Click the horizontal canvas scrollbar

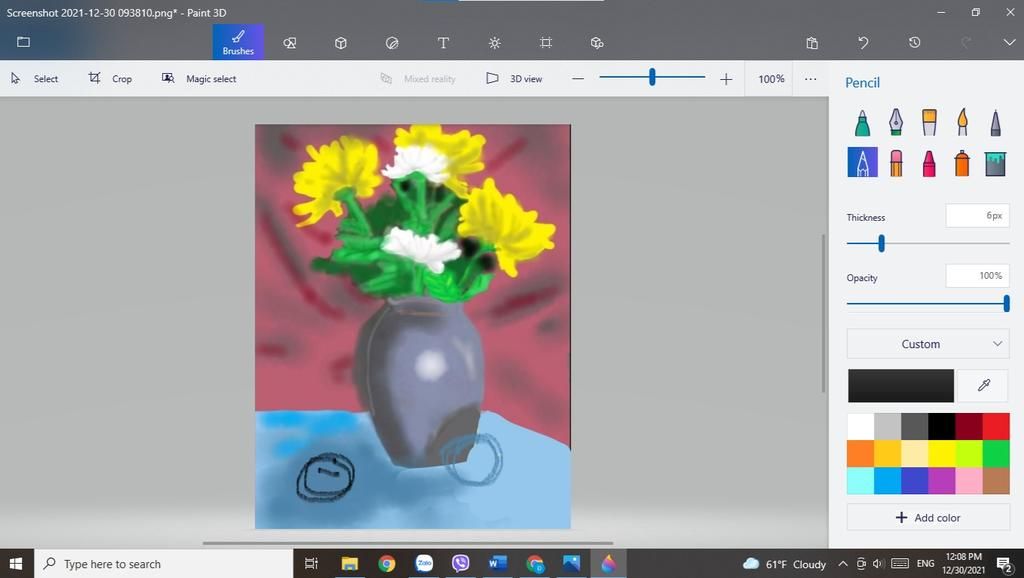408,543
